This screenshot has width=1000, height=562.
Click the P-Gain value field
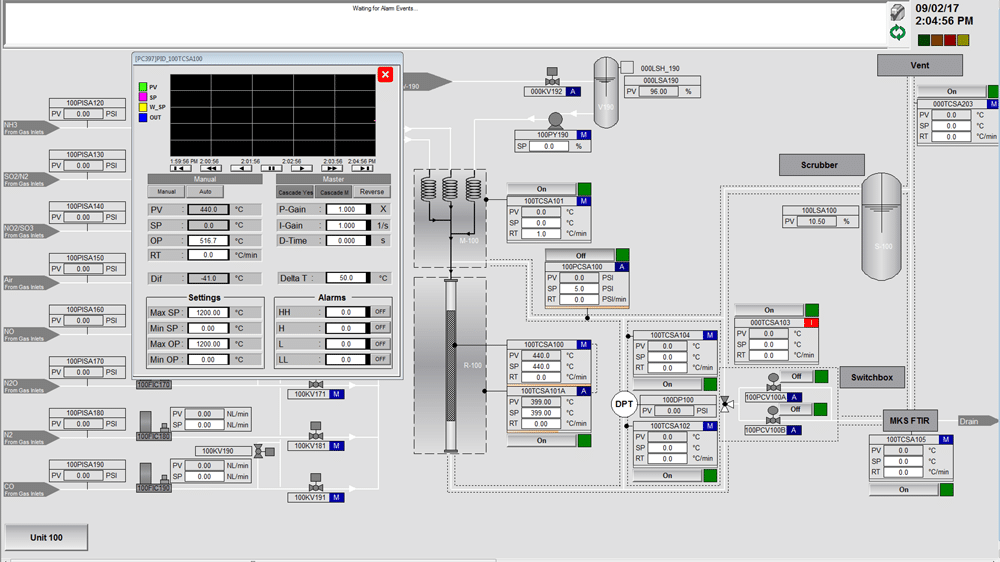point(348,209)
